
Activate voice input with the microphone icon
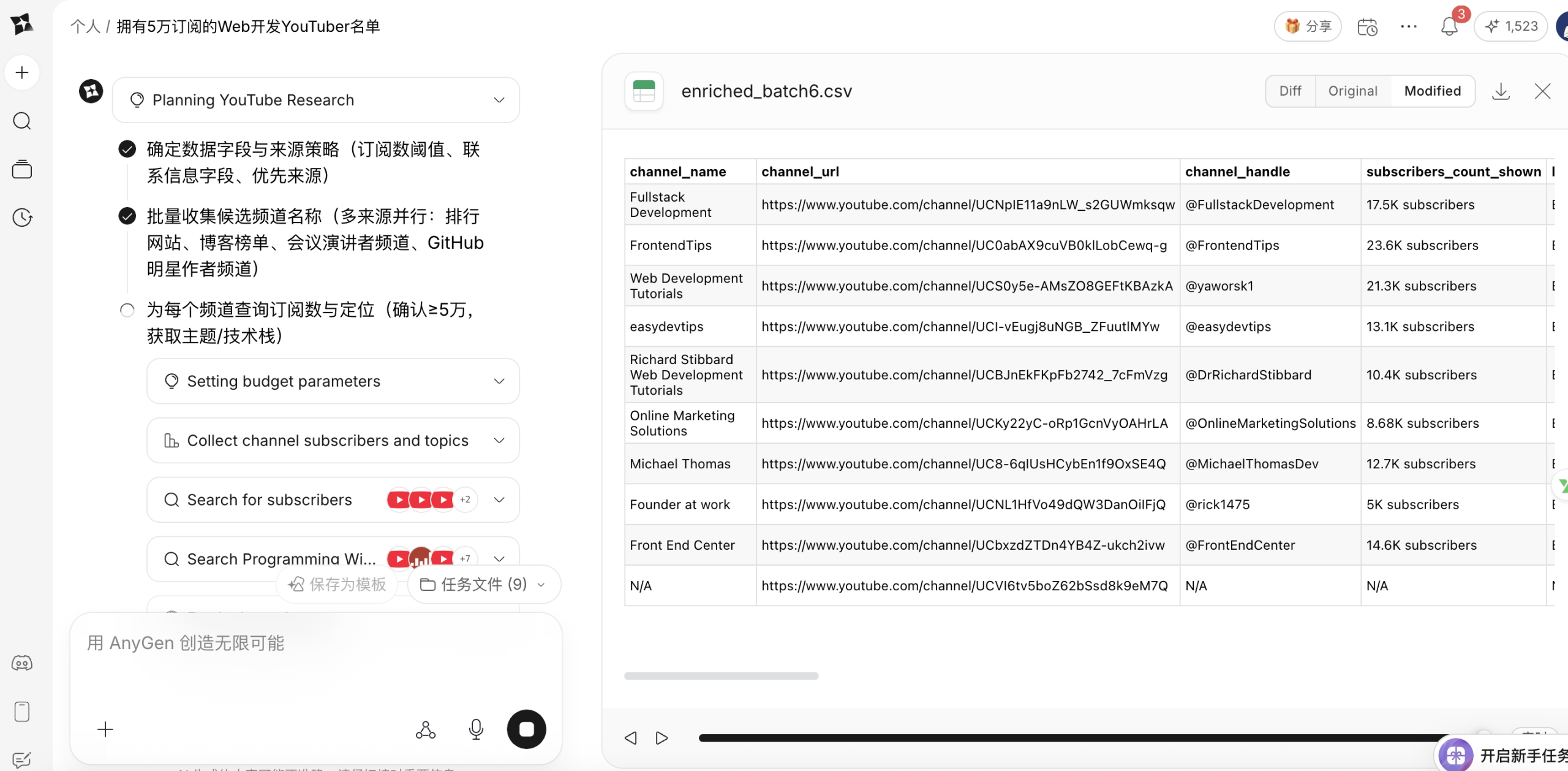coord(476,729)
